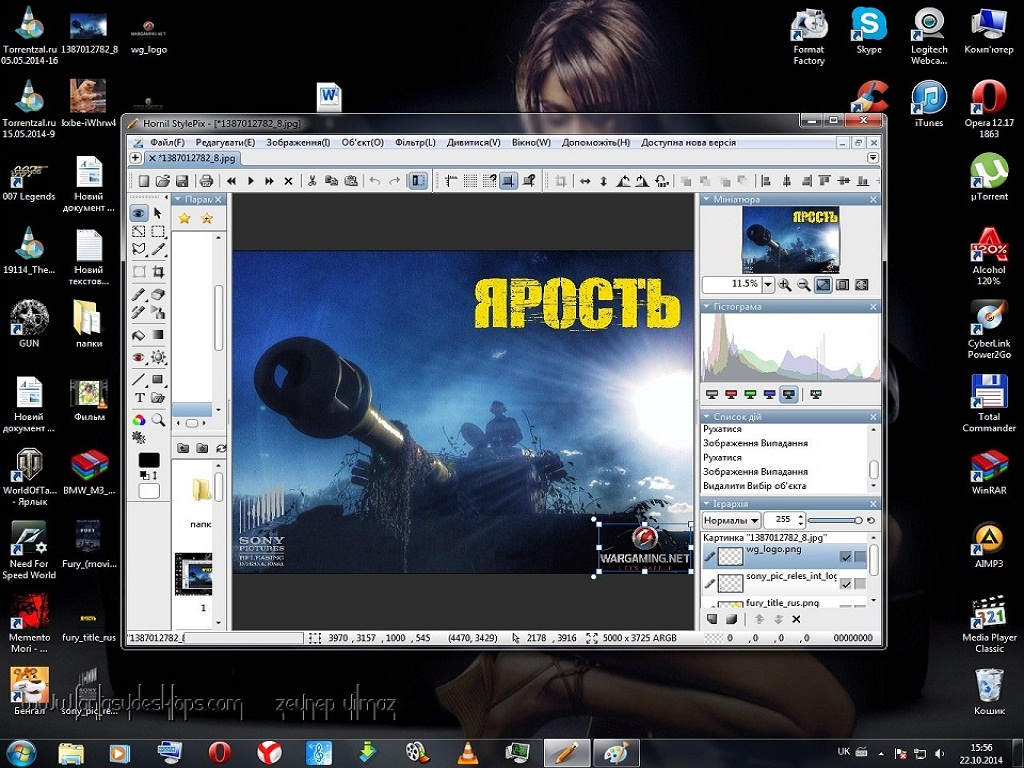
Task: Click the refresh icon in file browser panel
Action: point(221,448)
